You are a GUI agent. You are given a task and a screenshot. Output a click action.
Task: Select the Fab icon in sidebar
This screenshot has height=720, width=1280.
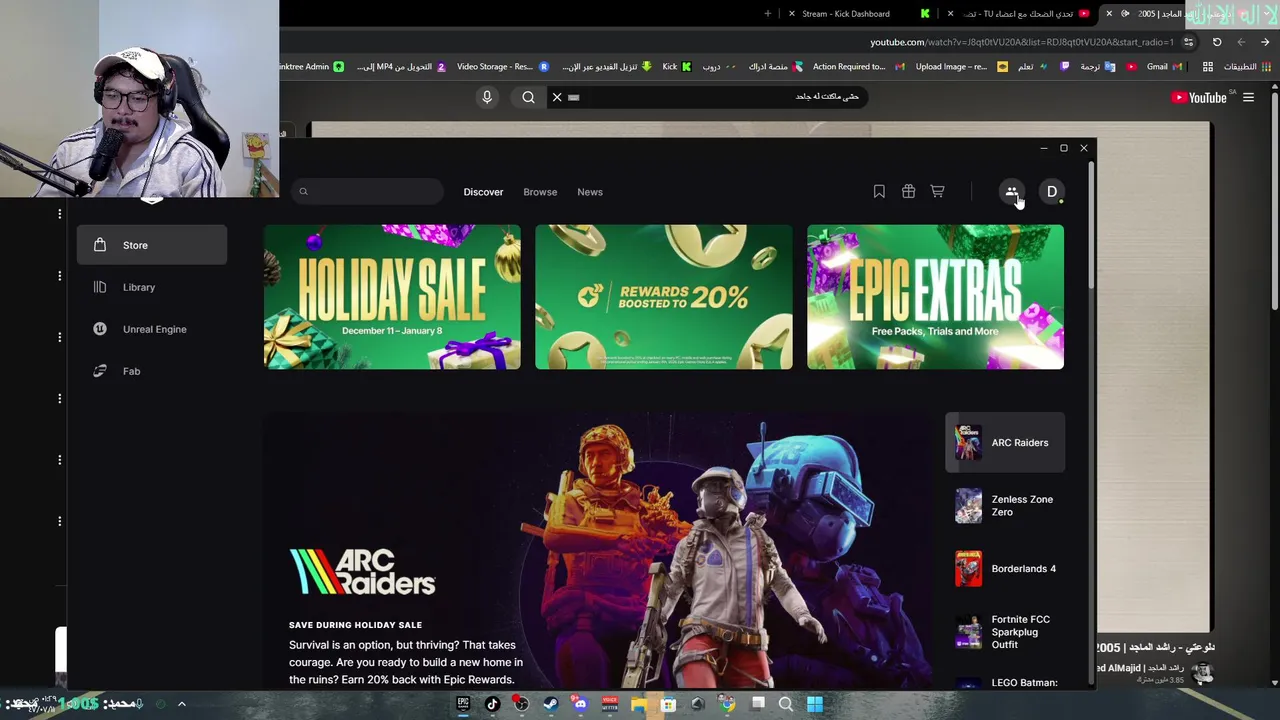click(100, 371)
